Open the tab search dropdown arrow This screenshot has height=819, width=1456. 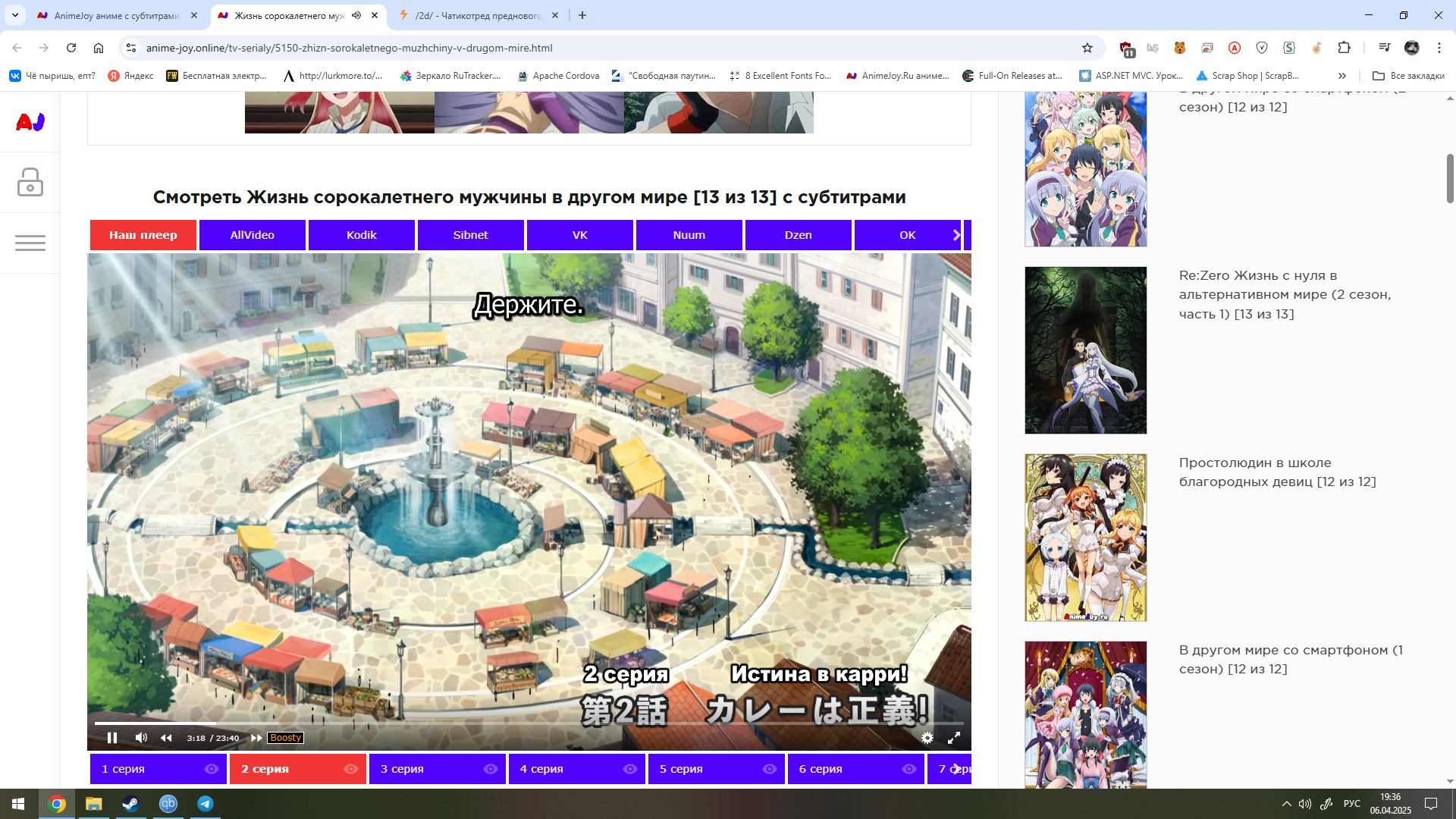tap(15, 15)
